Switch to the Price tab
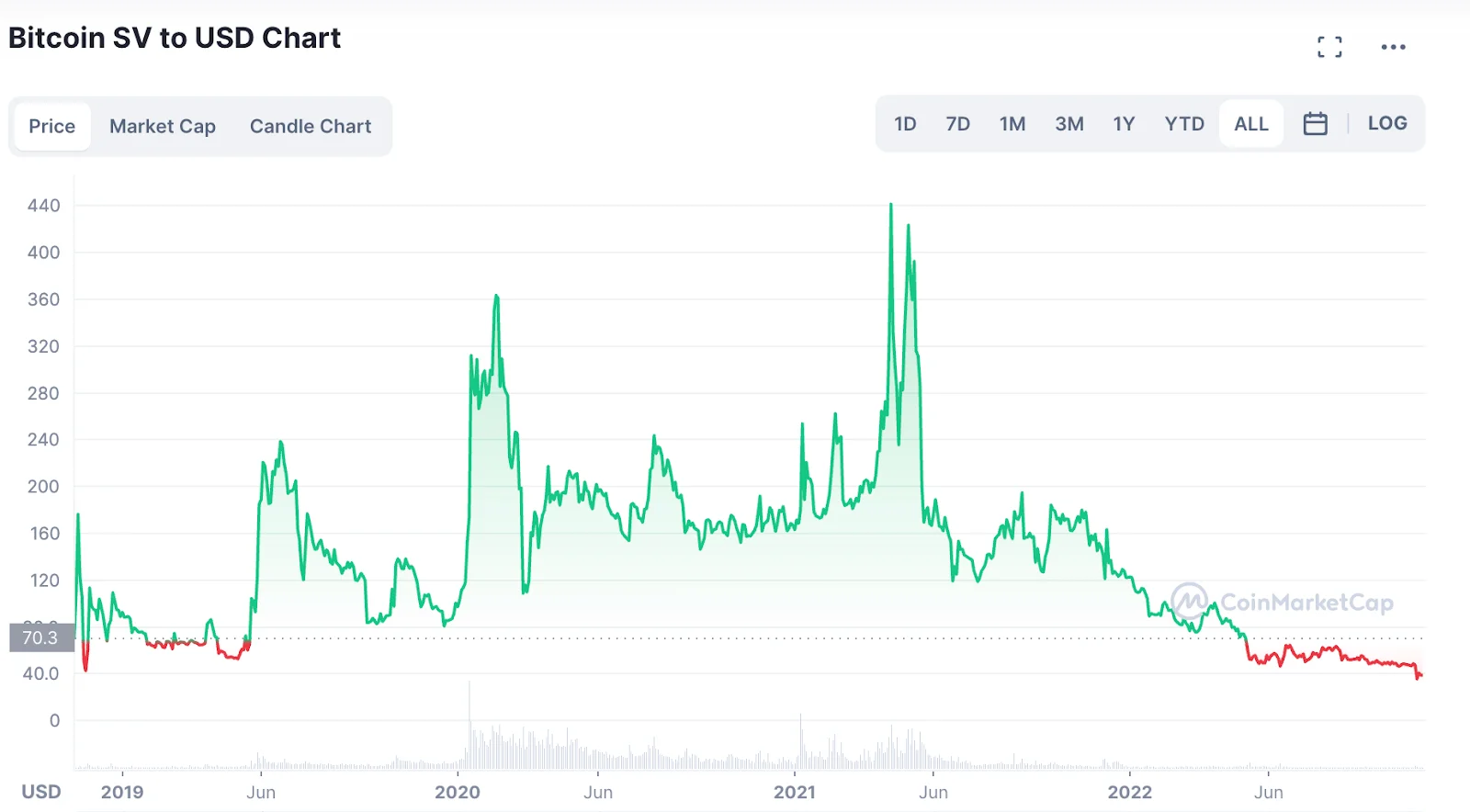The width and height of the screenshot is (1470, 812). coord(52,127)
